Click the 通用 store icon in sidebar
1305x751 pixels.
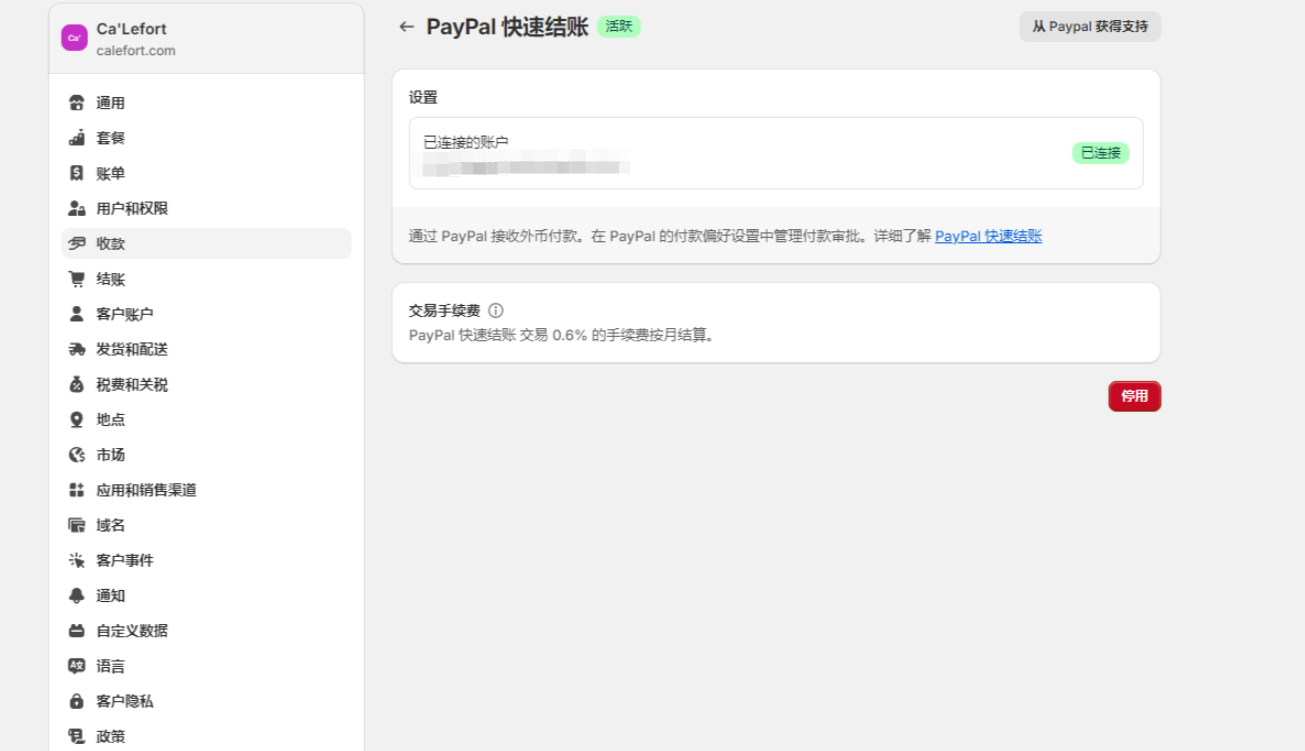click(77, 103)
